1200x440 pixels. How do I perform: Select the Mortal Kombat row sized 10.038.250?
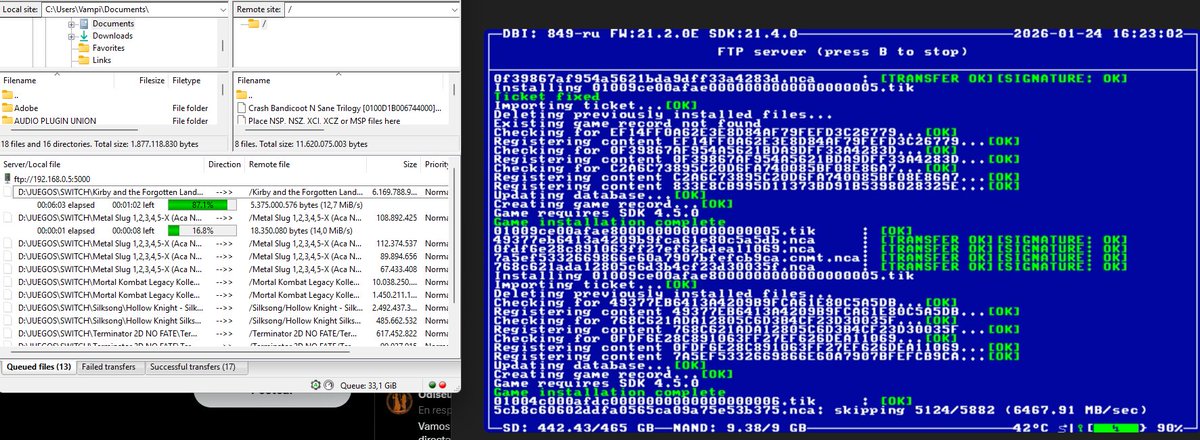point(226,282)
